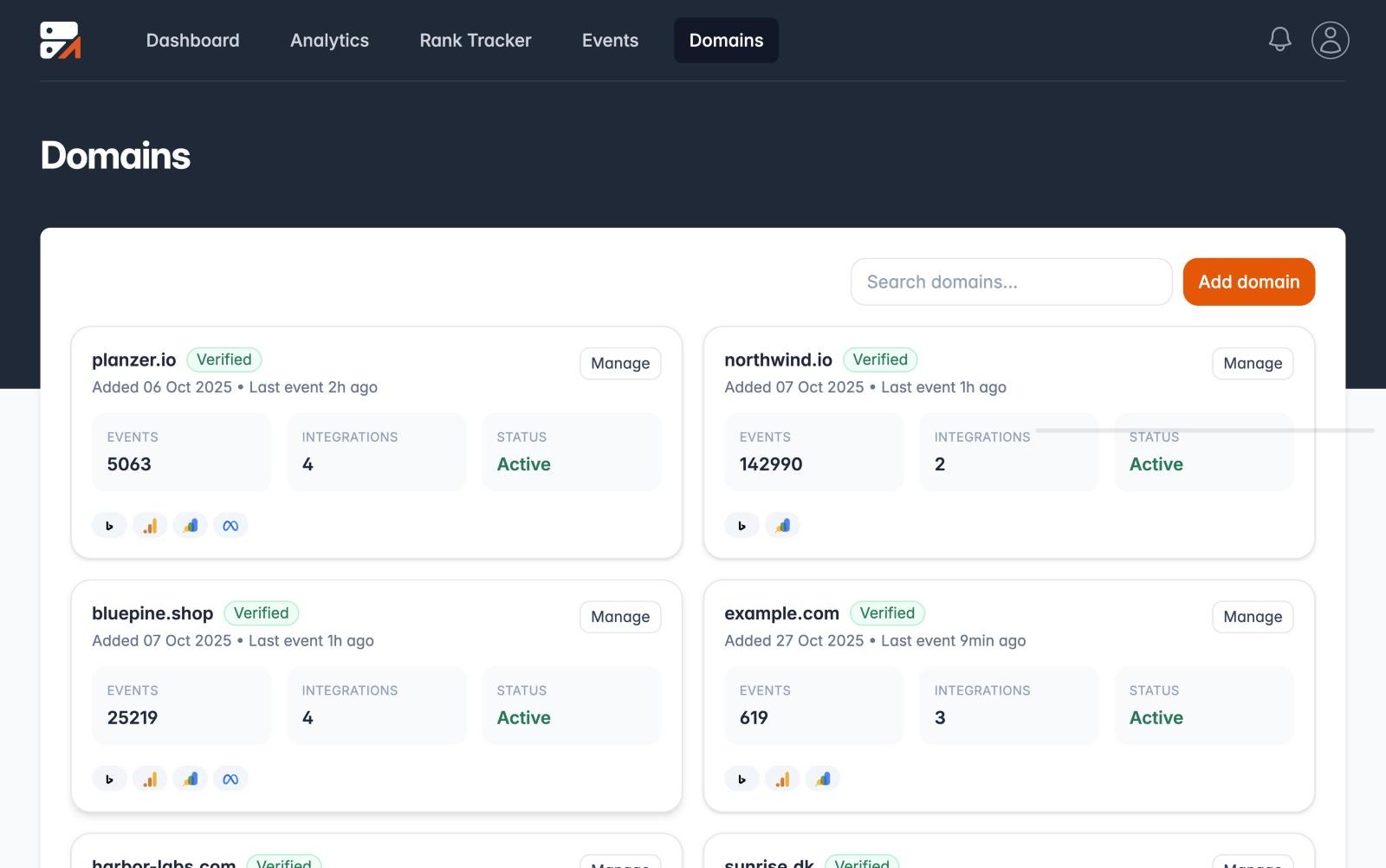This screenshot has height=868, width=1386.
Task: Click the bluepine.shop domain name
Action: click(x=152, y=613)
